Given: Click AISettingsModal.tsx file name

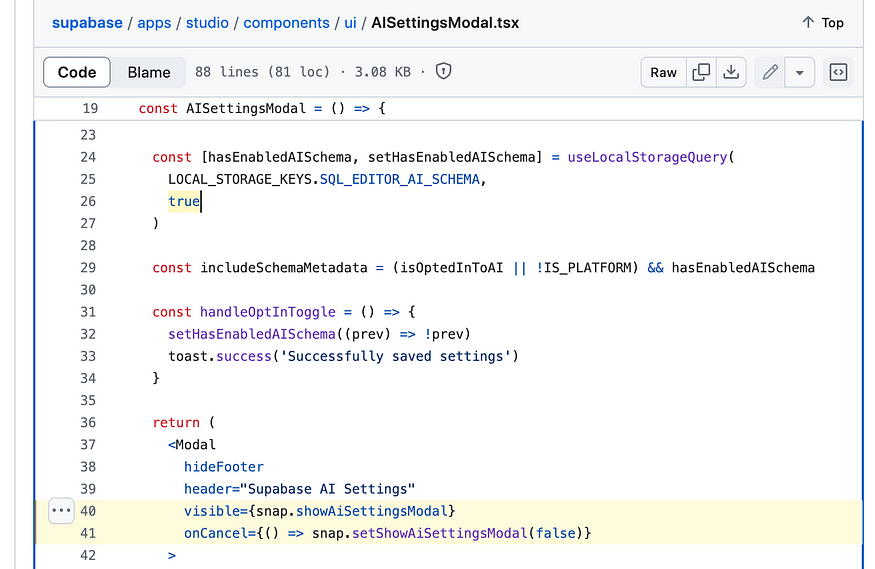Looking at the screenshot, I should pyautogui.click(x=445, y=23).
